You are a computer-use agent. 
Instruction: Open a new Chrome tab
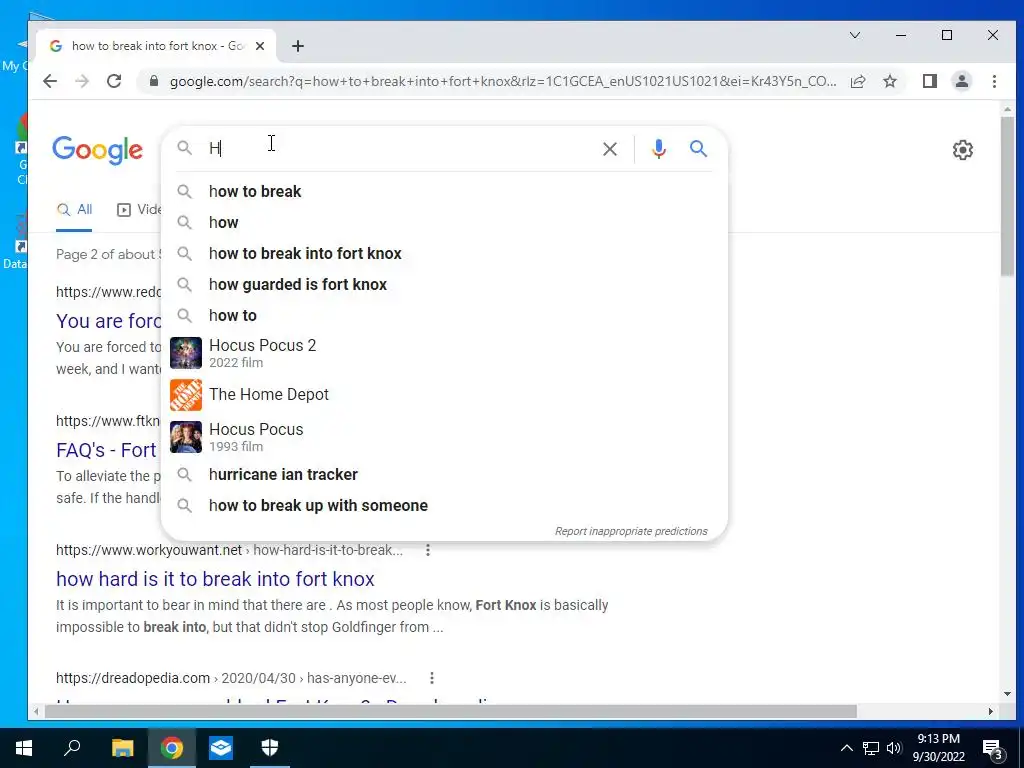[x=298, y=46]
